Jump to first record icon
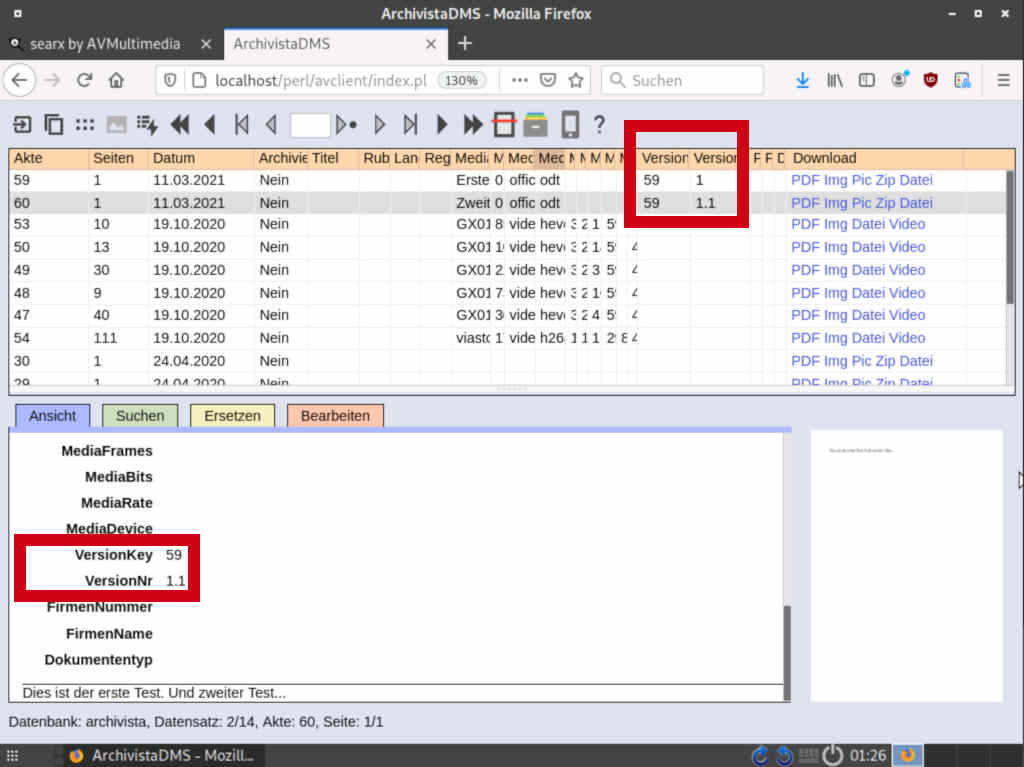 (x=242, y=124)
